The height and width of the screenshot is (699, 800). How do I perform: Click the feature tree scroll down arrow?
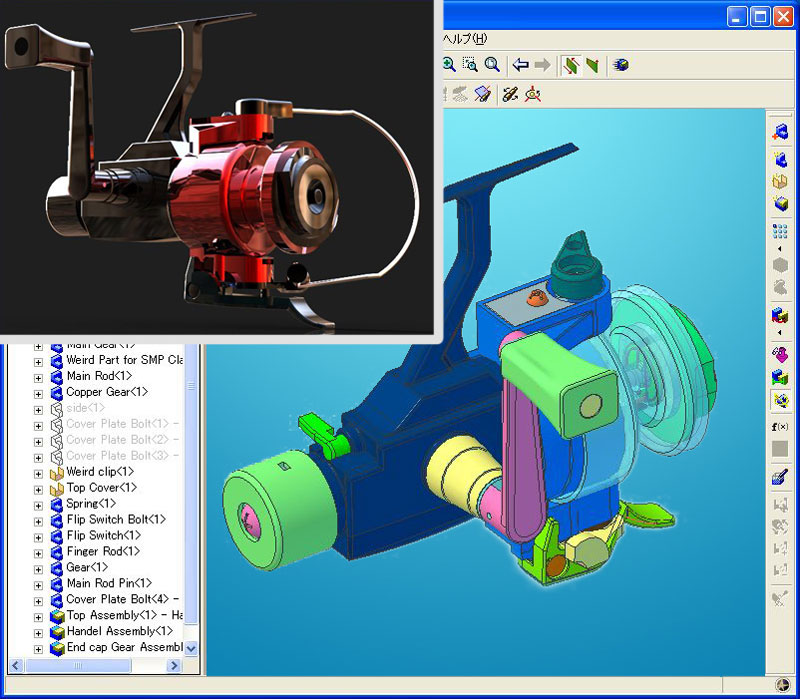pyautogui.click(x=192, y=648)
